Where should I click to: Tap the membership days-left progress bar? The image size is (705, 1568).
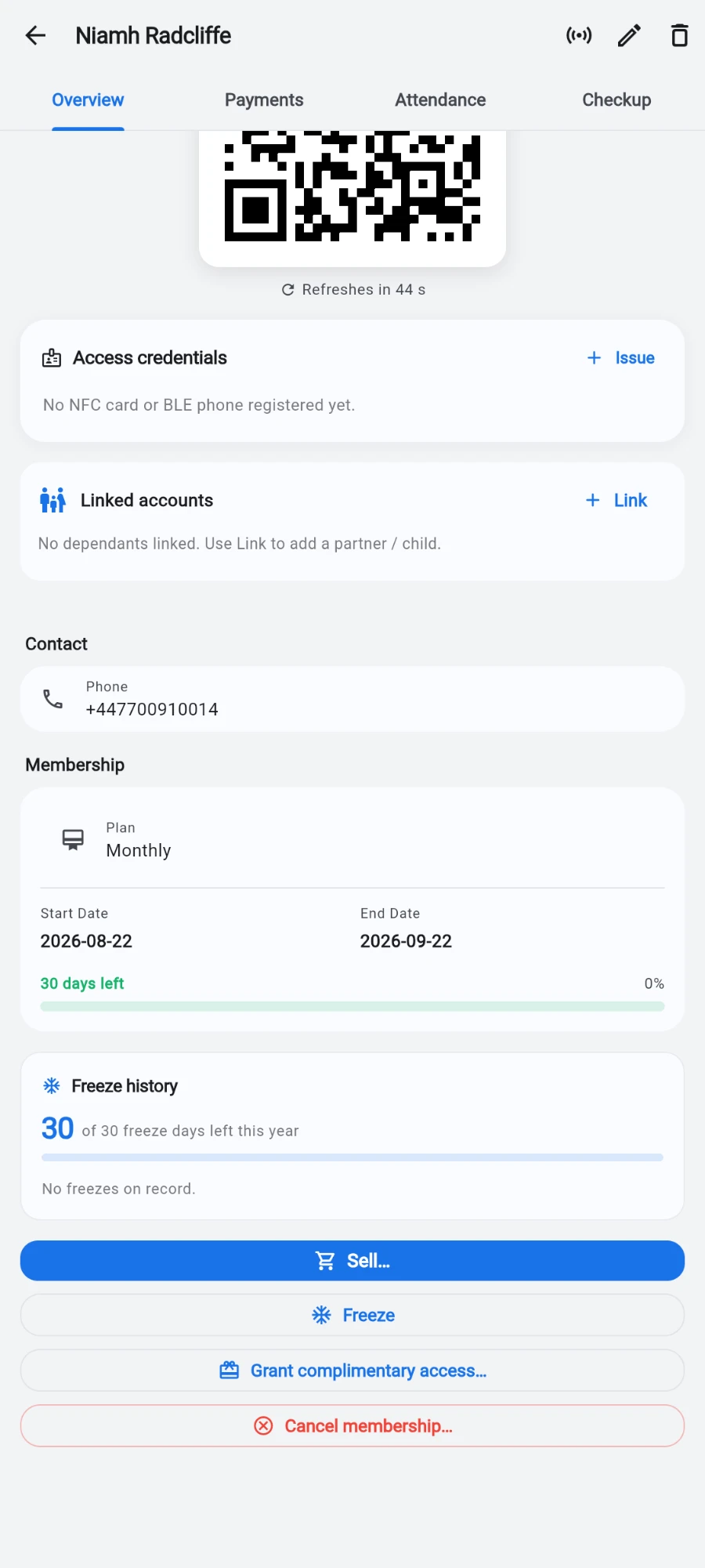click(352, 1006)
